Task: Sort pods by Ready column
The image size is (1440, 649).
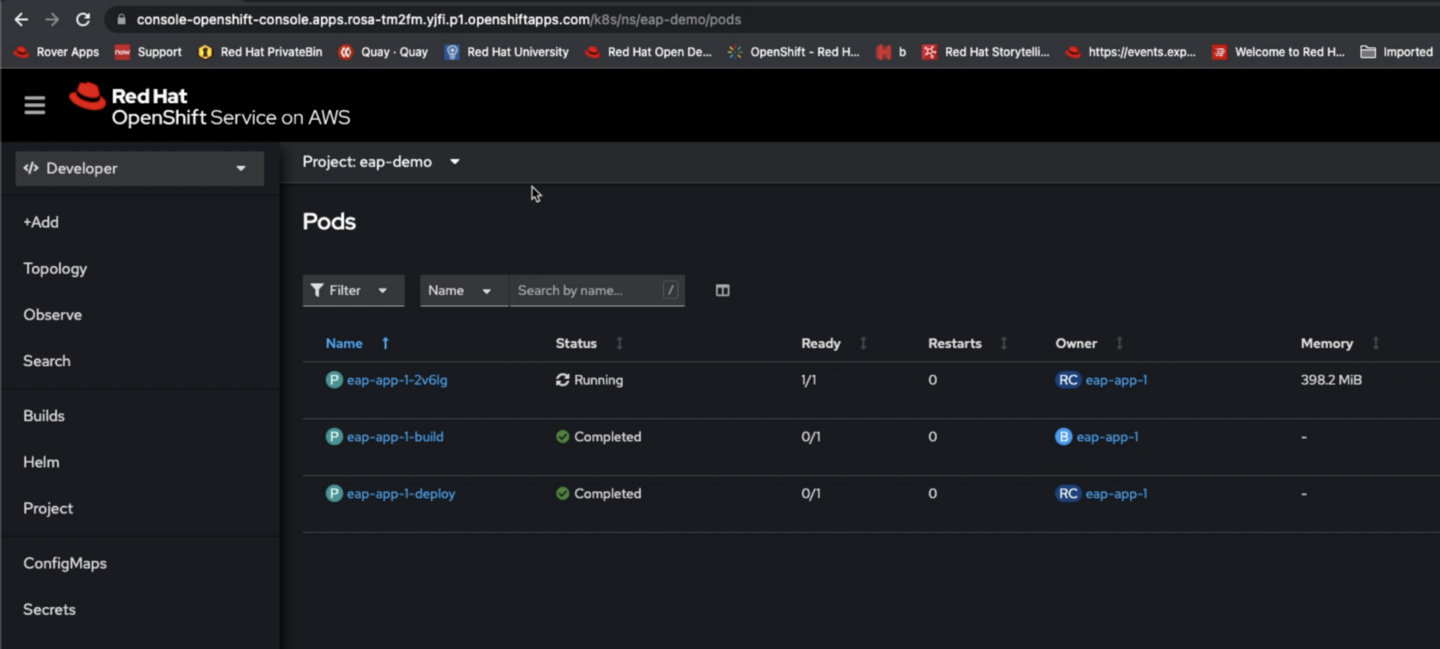Action: click(820, 343)
